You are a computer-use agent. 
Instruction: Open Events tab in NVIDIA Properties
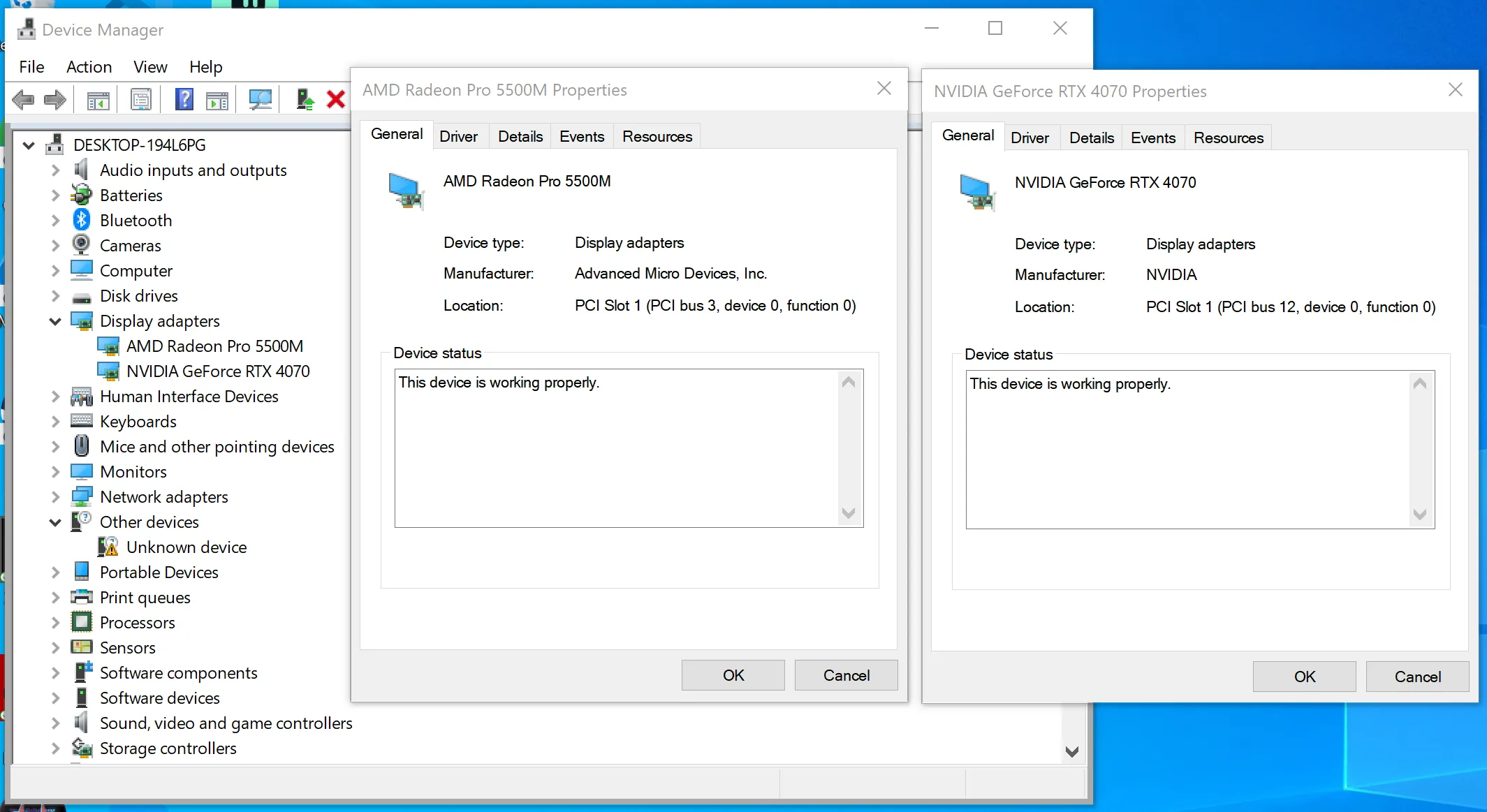coord(1153,138)
